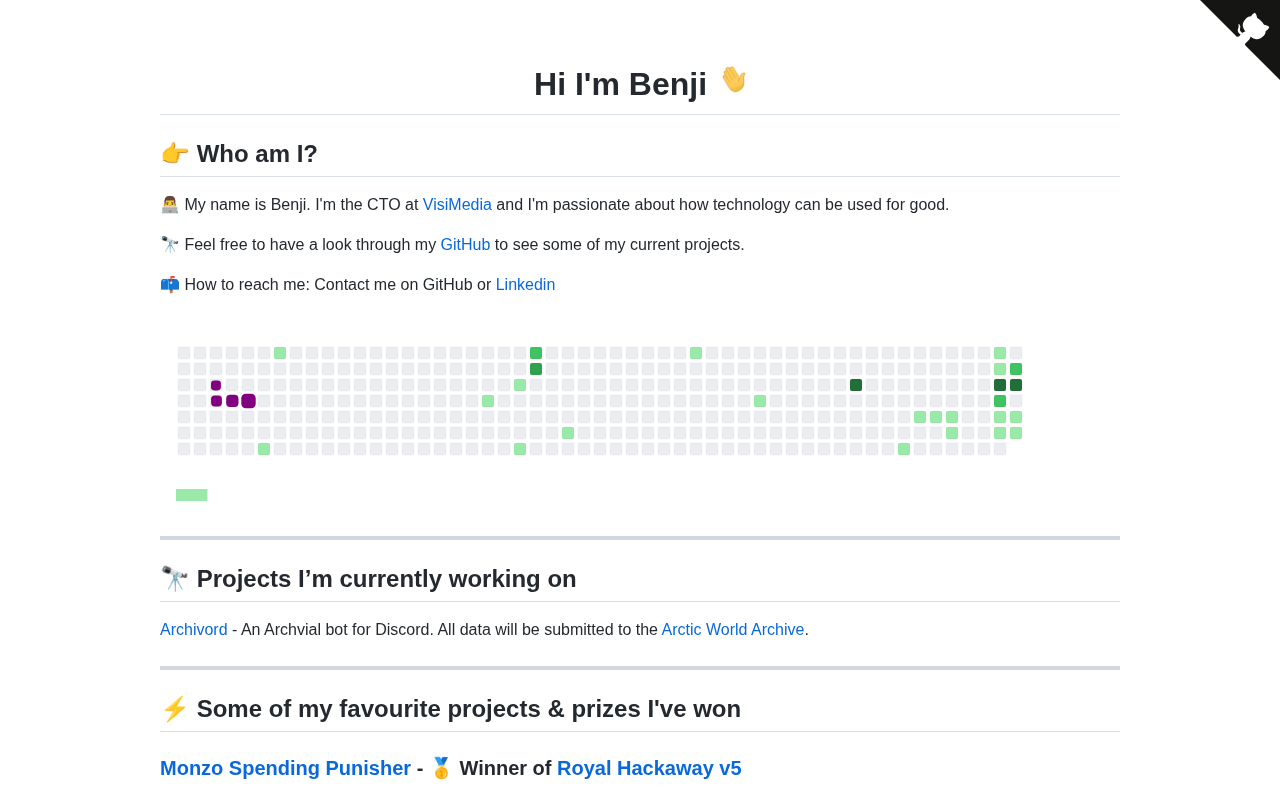This screenshot has height=800, width=1280.
Task: Open the GitHub corner octocat icon
Action: (x=1253, y=27)
